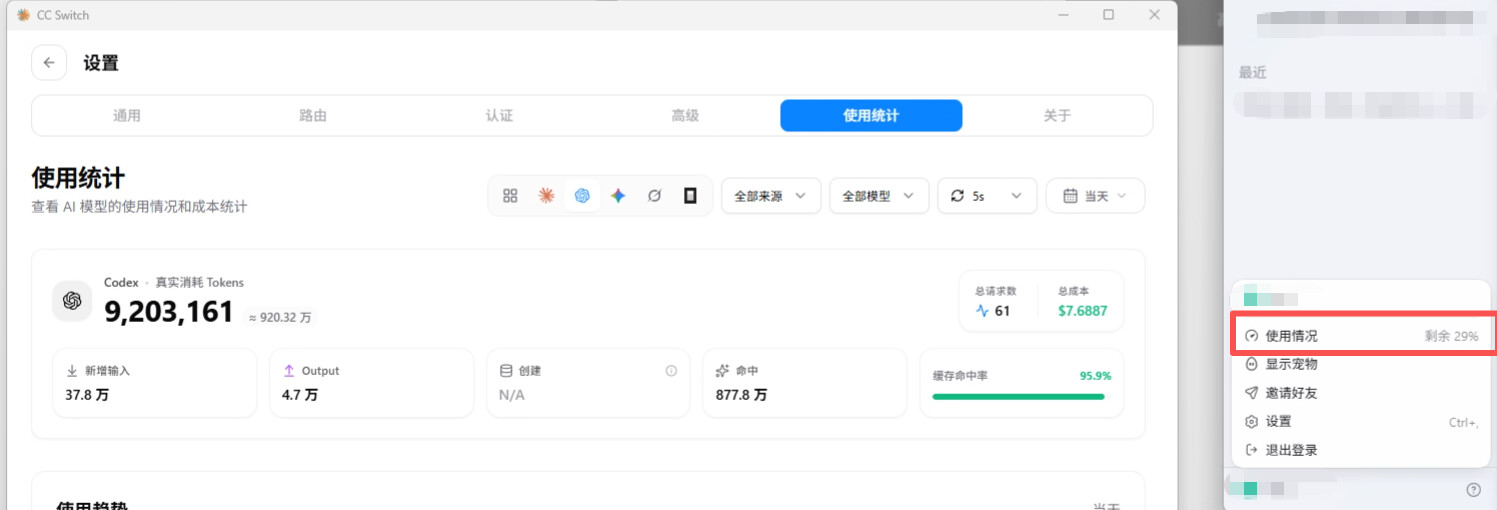Click the info icon in 创建 card
The image size is (1497, 510).
pos(671,371)
